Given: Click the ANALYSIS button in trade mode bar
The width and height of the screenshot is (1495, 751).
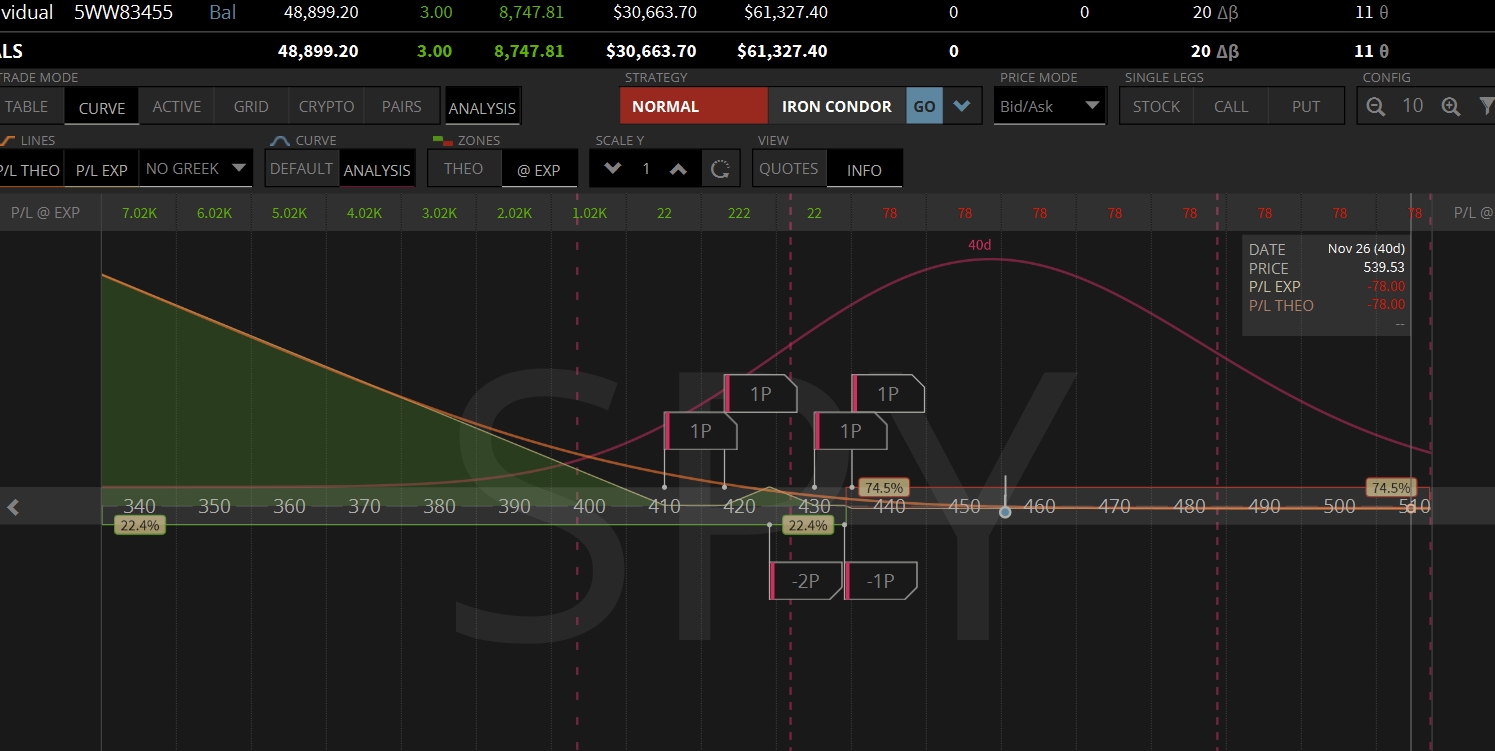Looking at the screenshot, I should (482, 108).
